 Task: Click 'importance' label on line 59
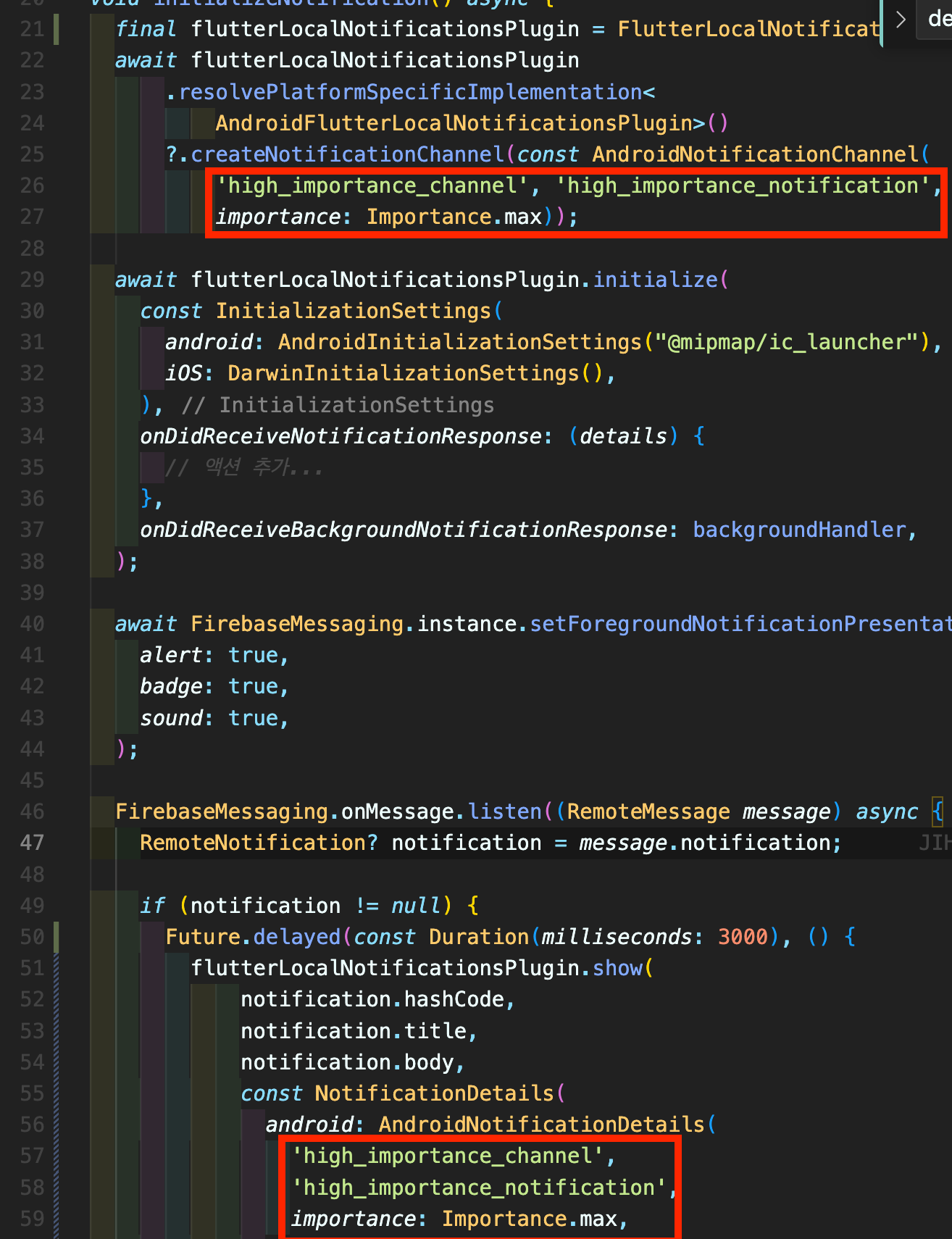(x=354, y=1219)
